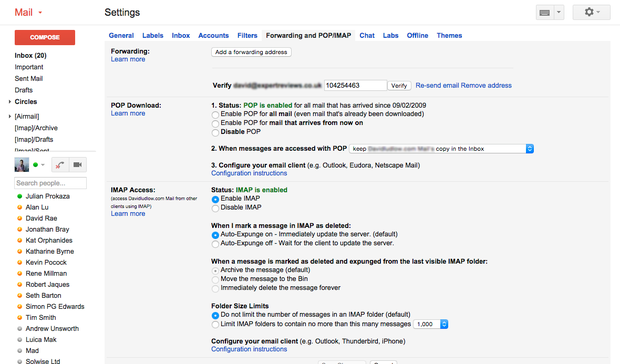Start a video call camera icon
This screenshot has height=364, width=620.
click(x=78, y=165)
